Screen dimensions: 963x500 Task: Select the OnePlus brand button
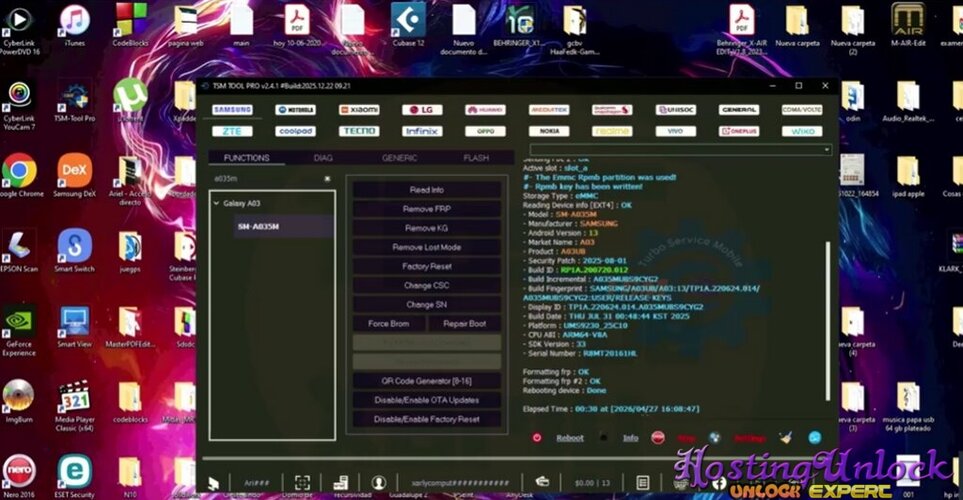pyautogui.click(x=739, y=131)
